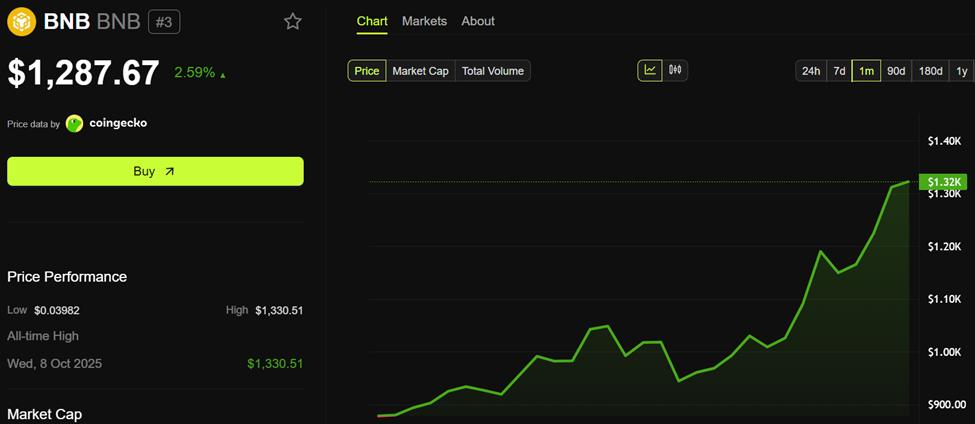Set chart range to 1y
The width and height of the screenshot is (975, 424).
click(x=961, y=71)
